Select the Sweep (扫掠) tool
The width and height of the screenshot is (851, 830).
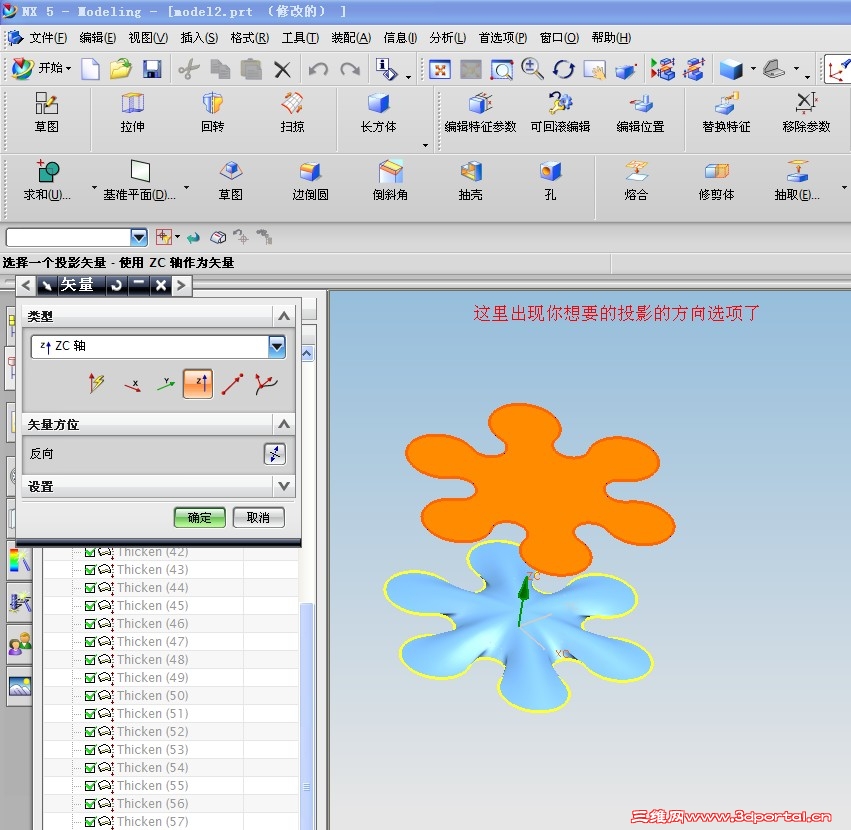tap(292, 112)
